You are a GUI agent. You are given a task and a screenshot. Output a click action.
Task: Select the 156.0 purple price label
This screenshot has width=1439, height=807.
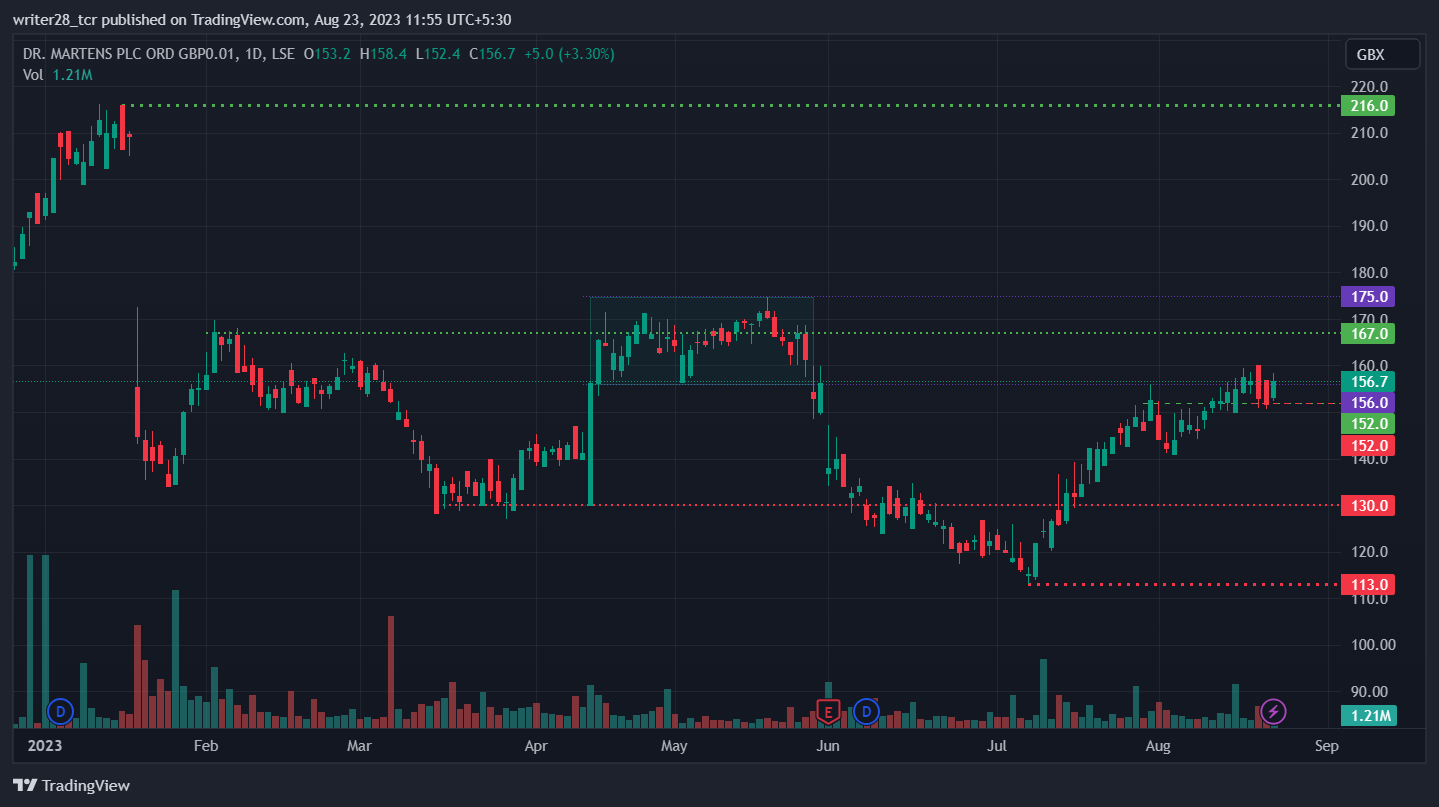pos(1369,403)
